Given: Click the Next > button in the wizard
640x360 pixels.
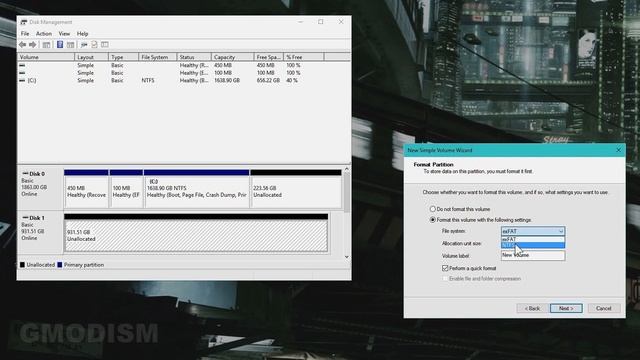Looking at the screenshot, I should point(566,308).
